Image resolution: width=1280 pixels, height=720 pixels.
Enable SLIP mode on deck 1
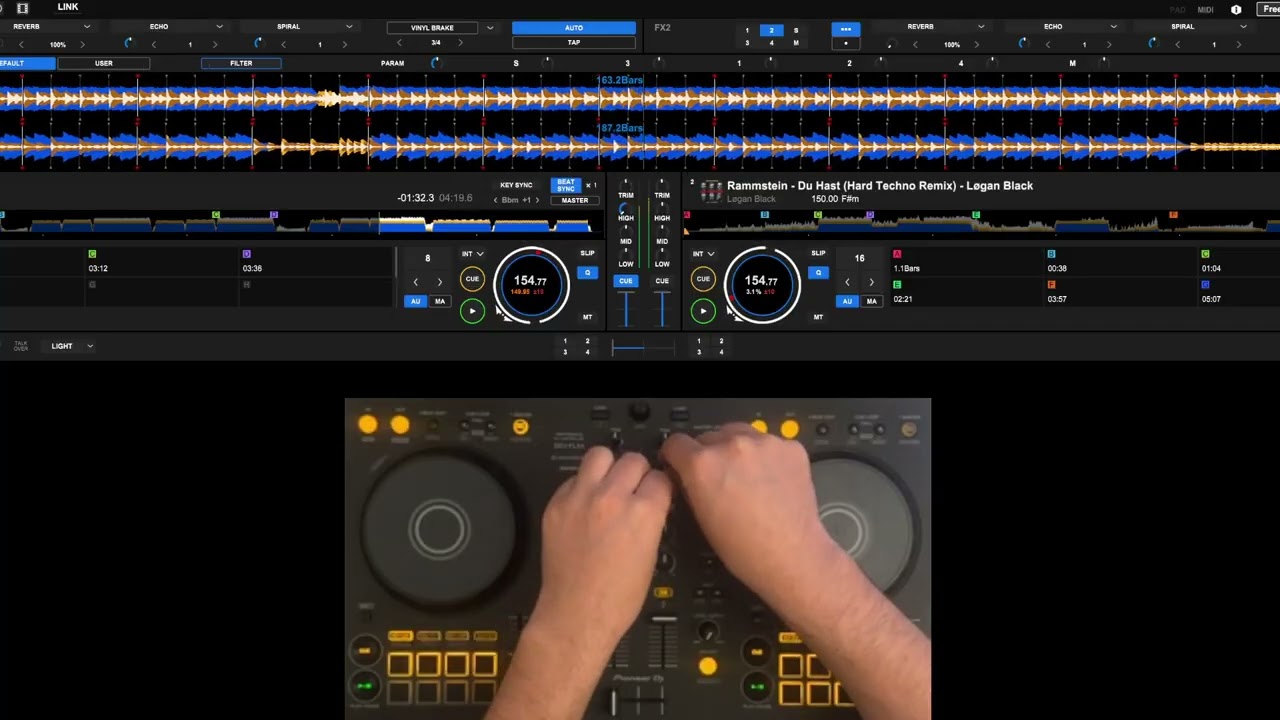587,254
